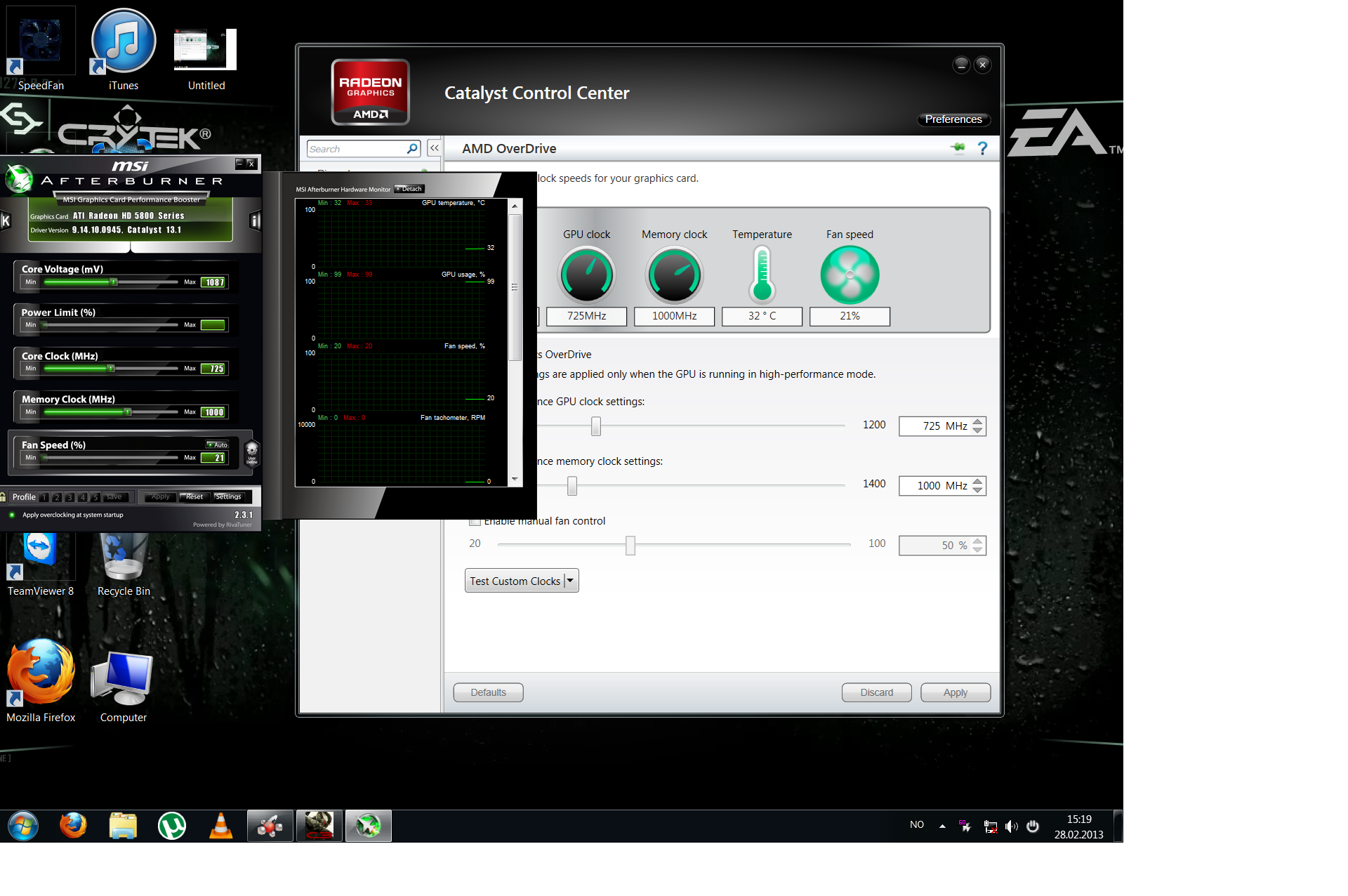Image resolution: width=1348 pixels, height=896 pixels.
Task: Click the Core Voltage slider handle
Action: [114, 282]
